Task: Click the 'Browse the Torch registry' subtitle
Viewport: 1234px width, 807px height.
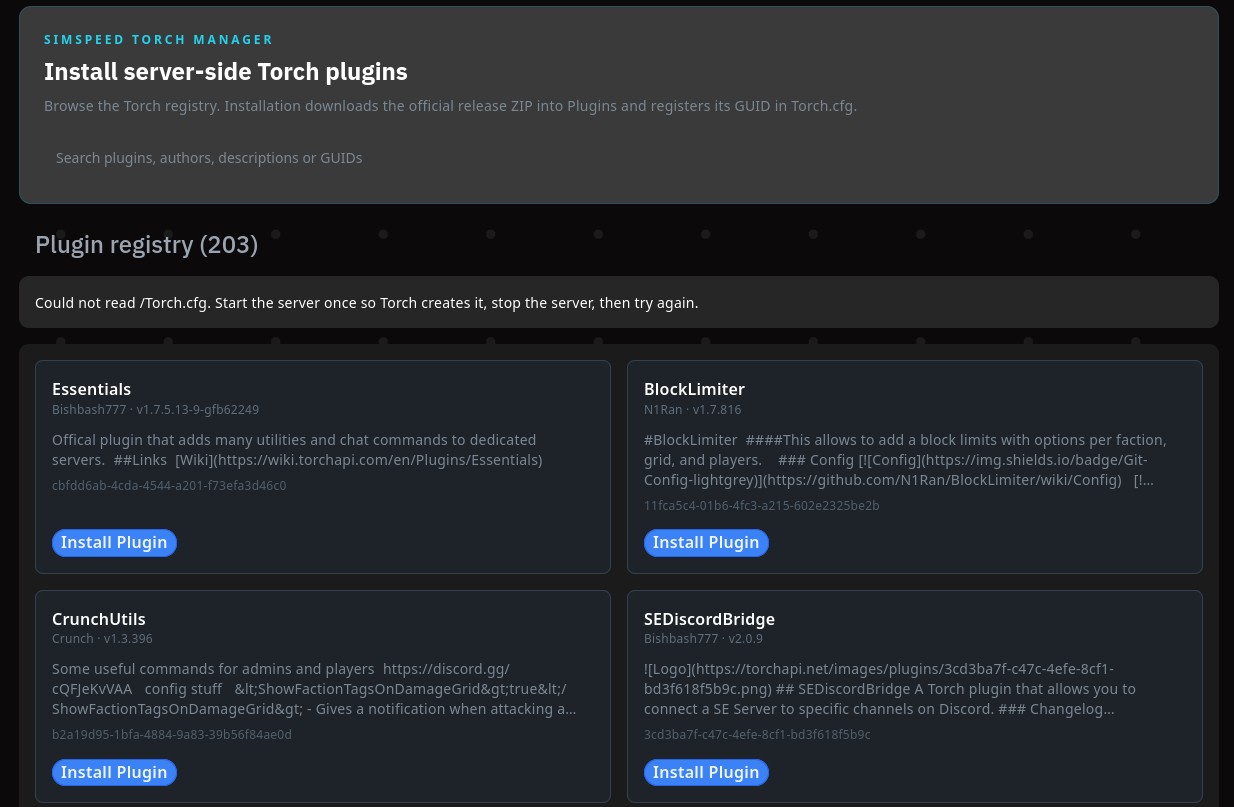Action: pos(450,105)
